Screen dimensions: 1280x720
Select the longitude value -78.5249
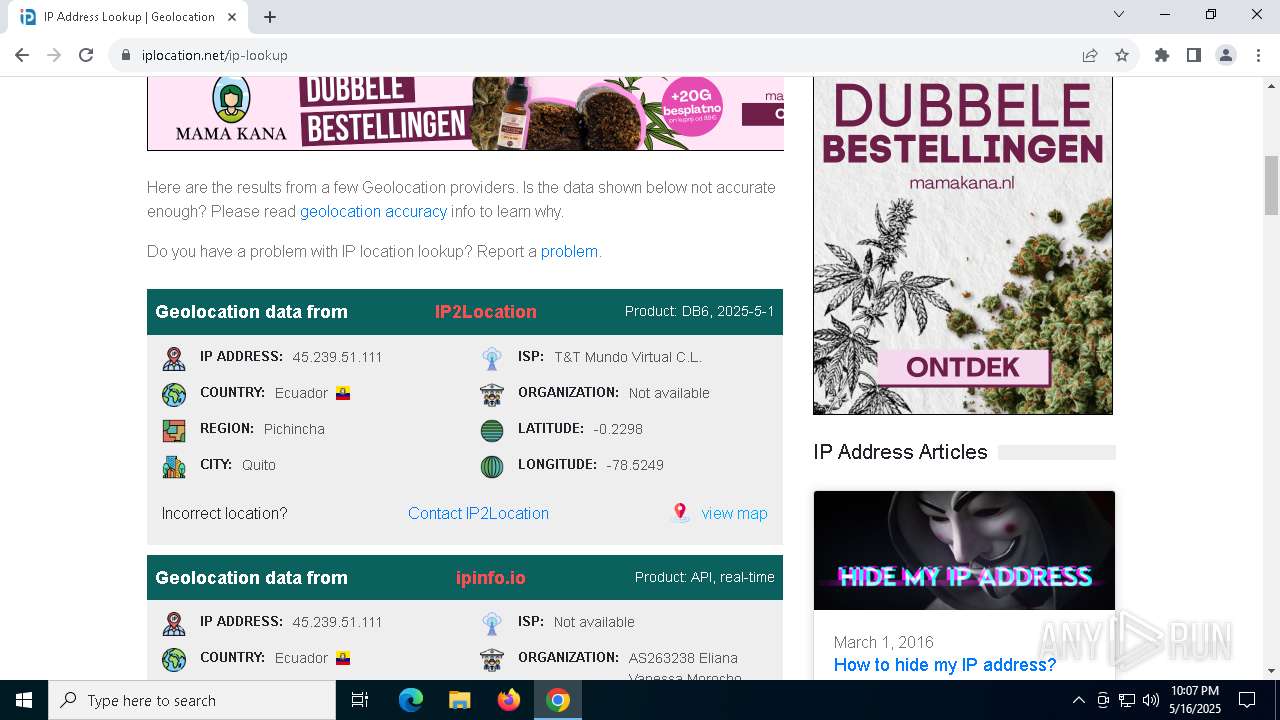click(635, 465)
